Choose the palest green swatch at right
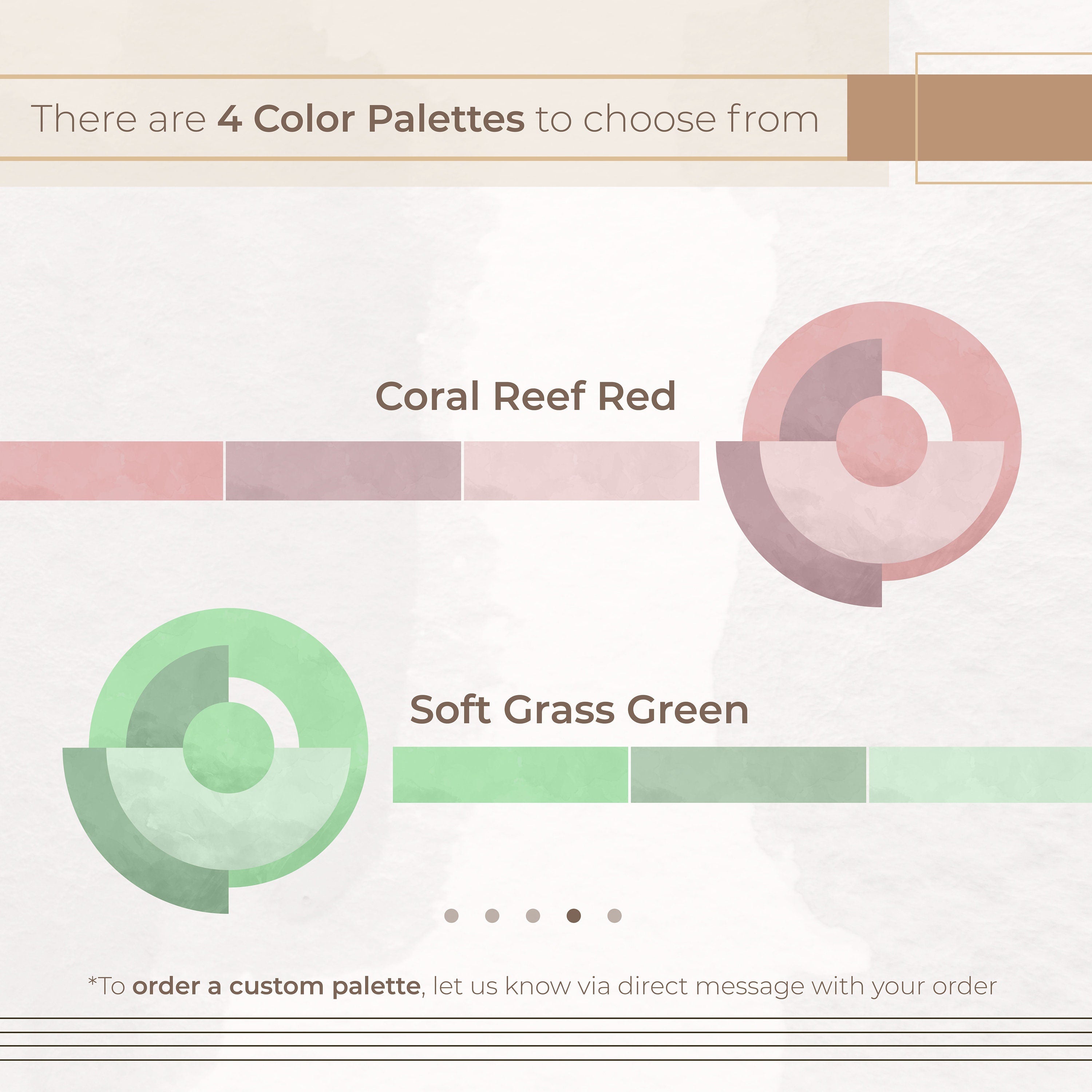Image resolution: width=1092 pixels, height=1092 pixels. 980,775
